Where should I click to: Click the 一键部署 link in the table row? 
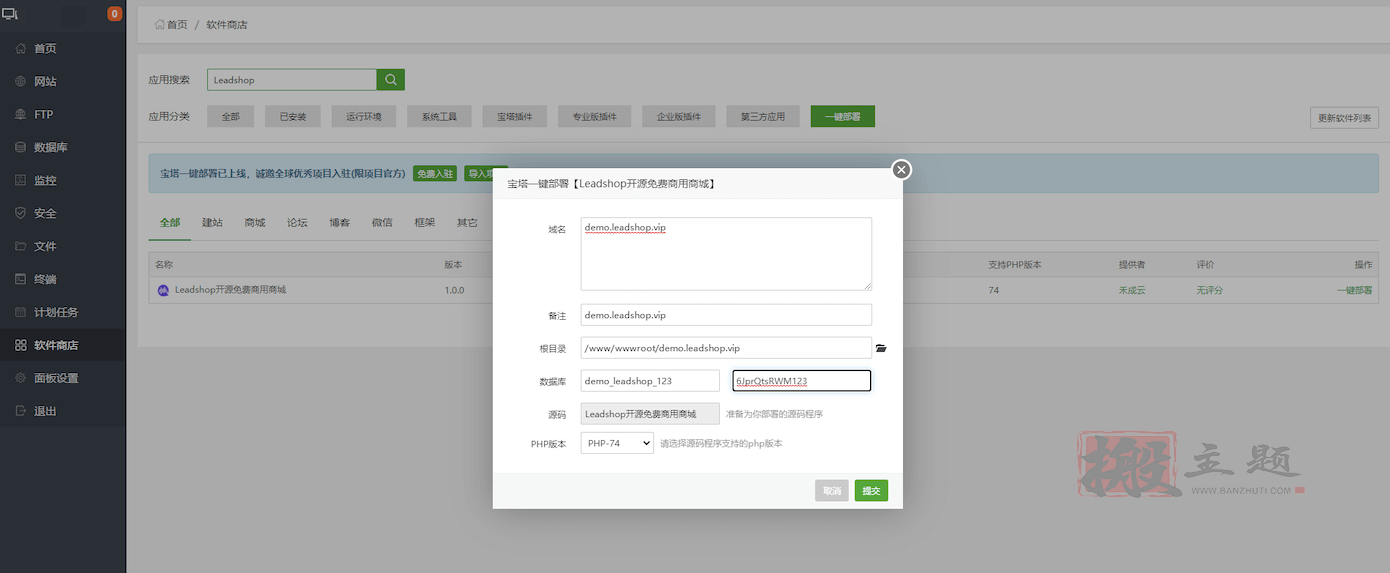(x=1354, y=290)
